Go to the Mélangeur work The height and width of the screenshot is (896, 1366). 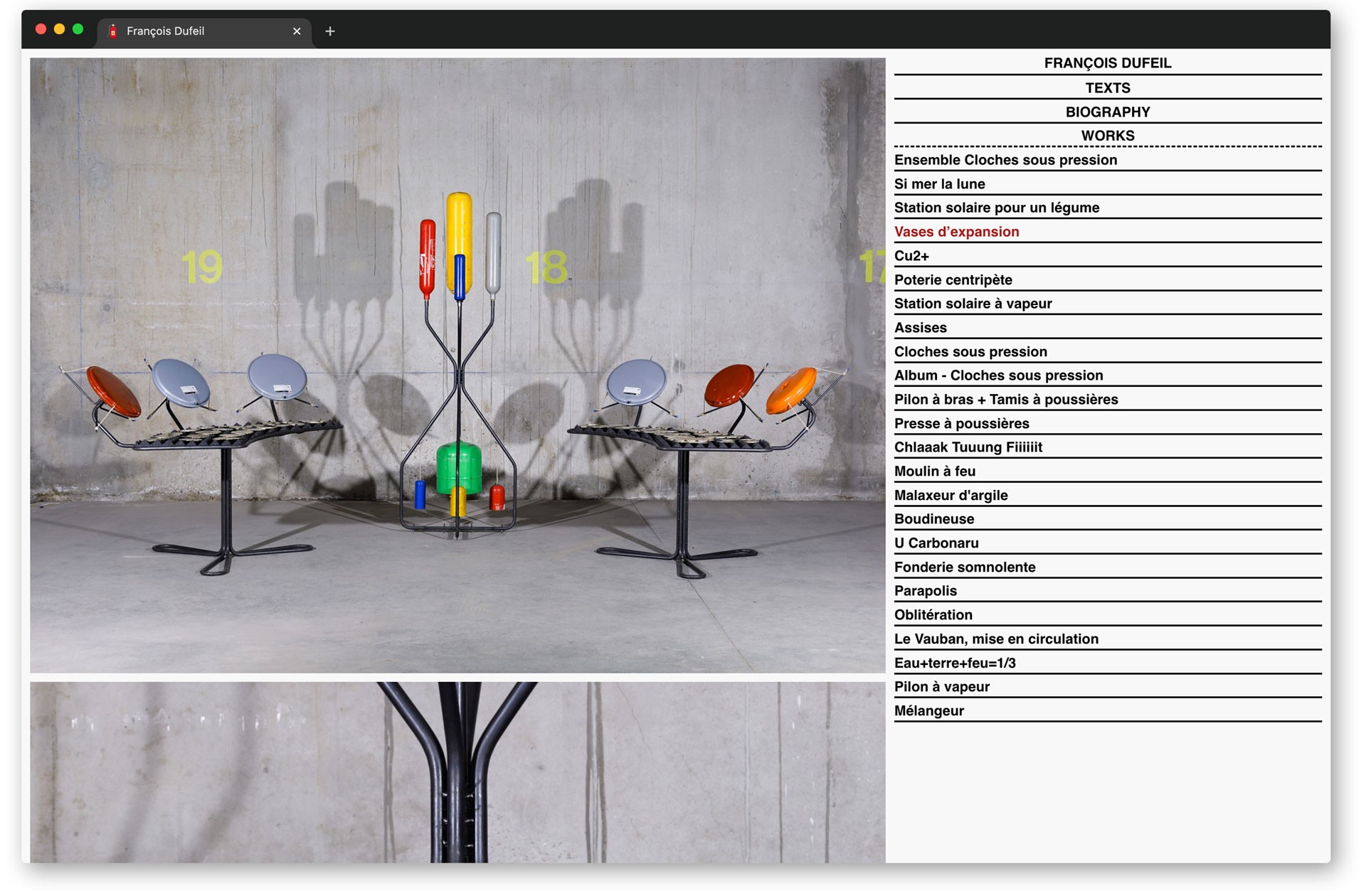[928, 711]
